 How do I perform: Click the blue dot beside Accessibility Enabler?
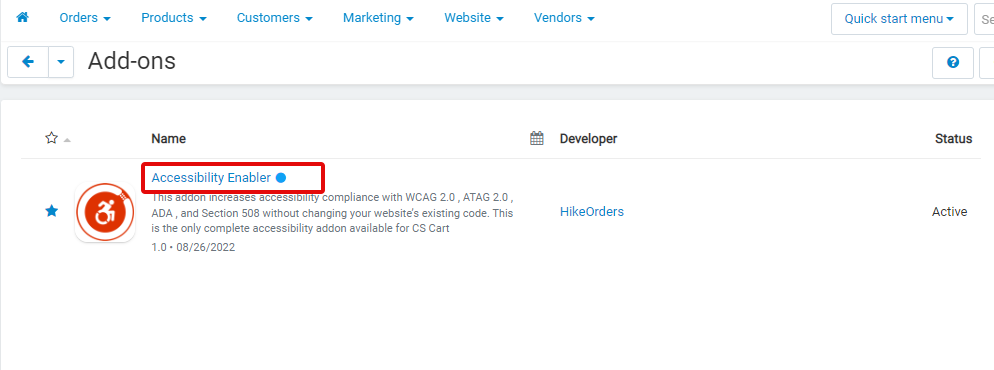coord(281,178)
